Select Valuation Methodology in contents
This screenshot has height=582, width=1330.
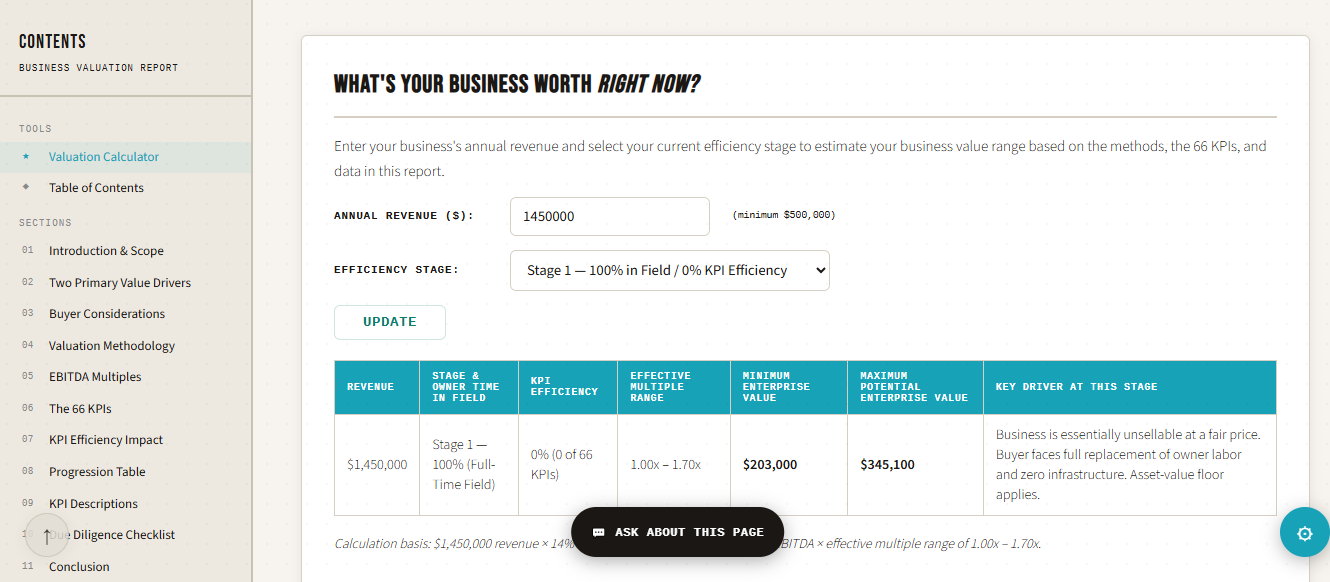click(x=112, y=346)
